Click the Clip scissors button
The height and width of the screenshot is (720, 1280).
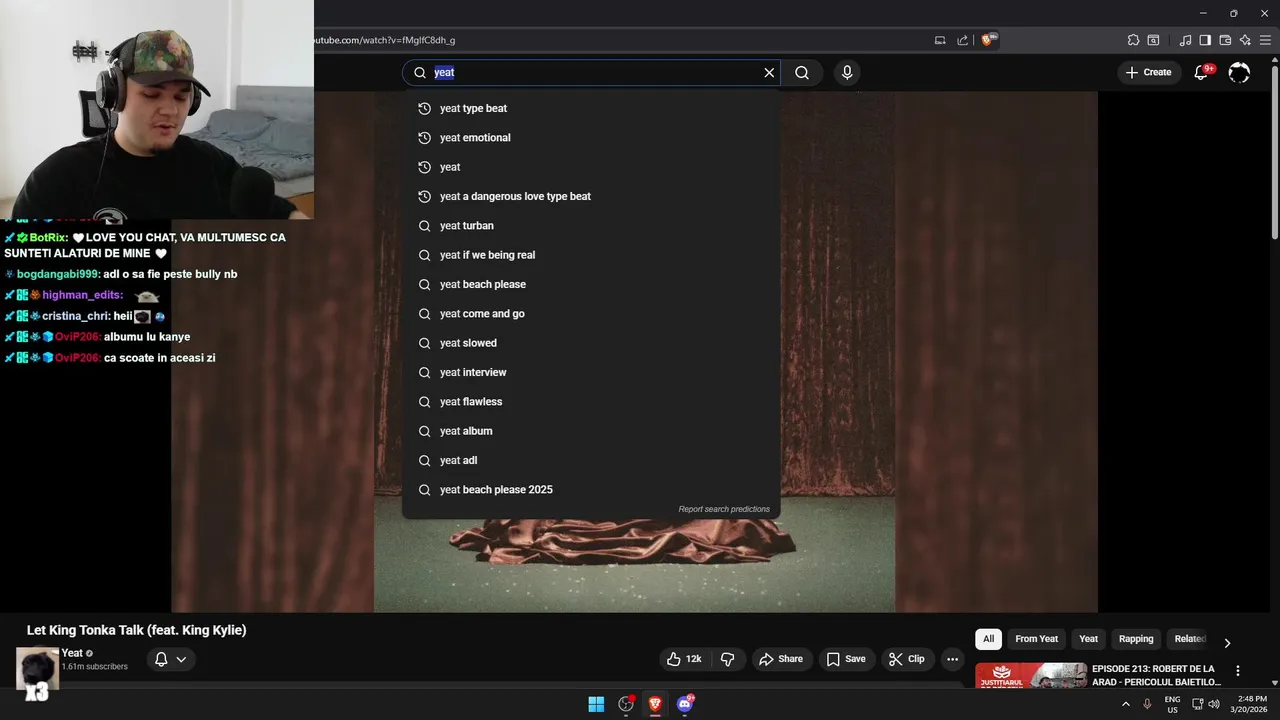pyautogui.click(x=907, y=659)
